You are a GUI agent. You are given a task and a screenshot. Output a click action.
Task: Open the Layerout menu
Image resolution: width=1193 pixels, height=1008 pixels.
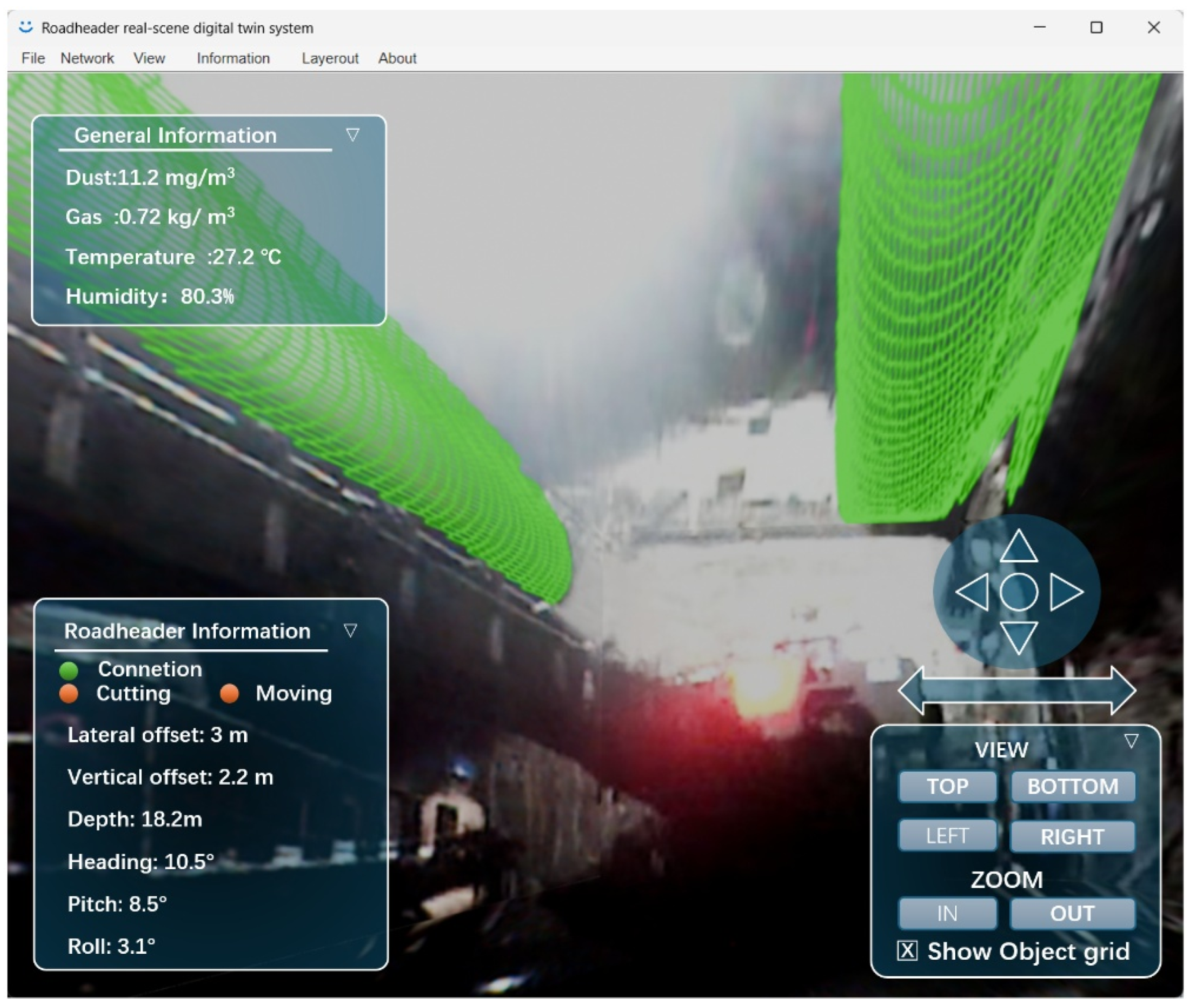(x=330, y=58)
